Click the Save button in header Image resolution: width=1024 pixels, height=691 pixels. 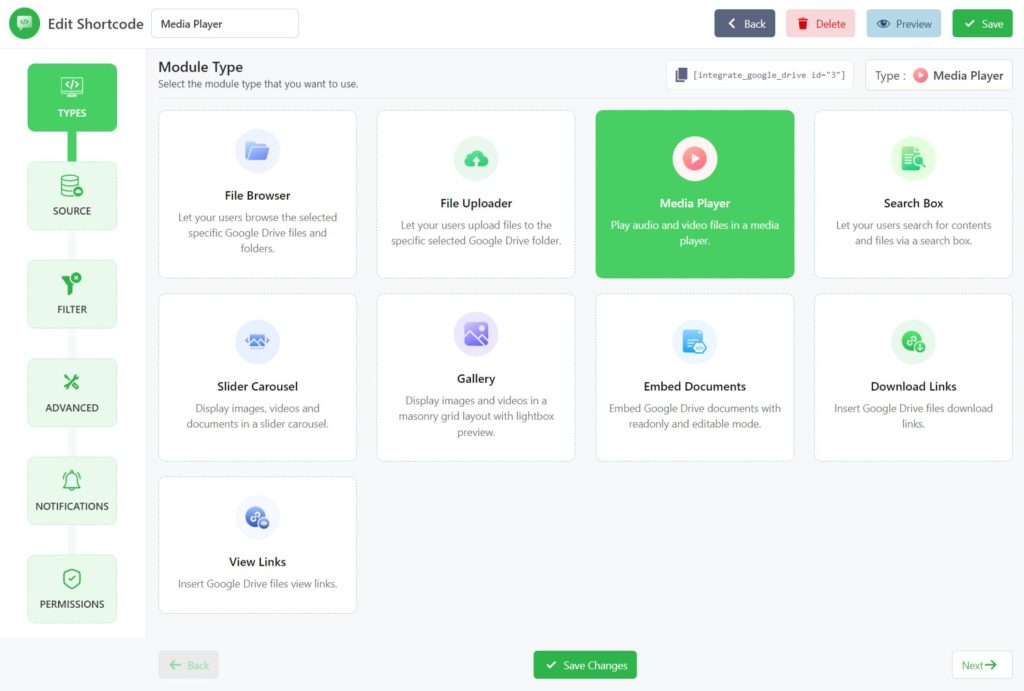click(982, 24)
